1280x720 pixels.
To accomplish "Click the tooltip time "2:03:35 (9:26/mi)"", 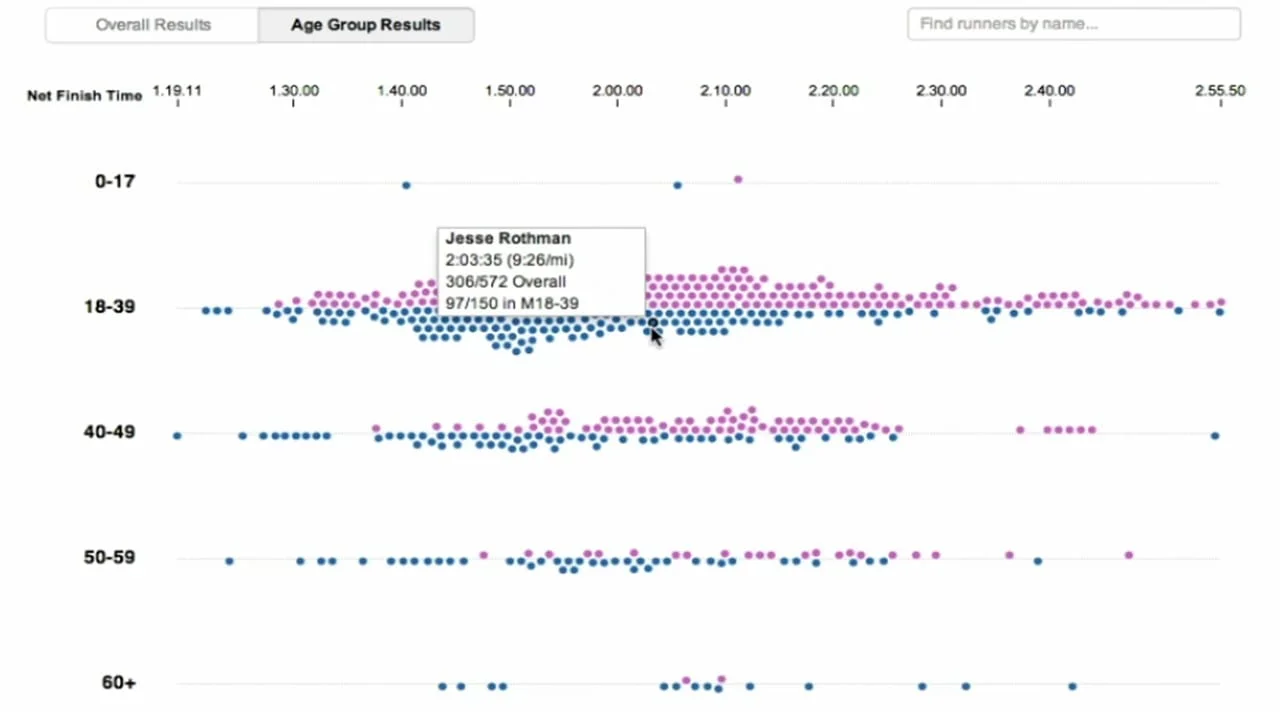I will pos(510,260).
